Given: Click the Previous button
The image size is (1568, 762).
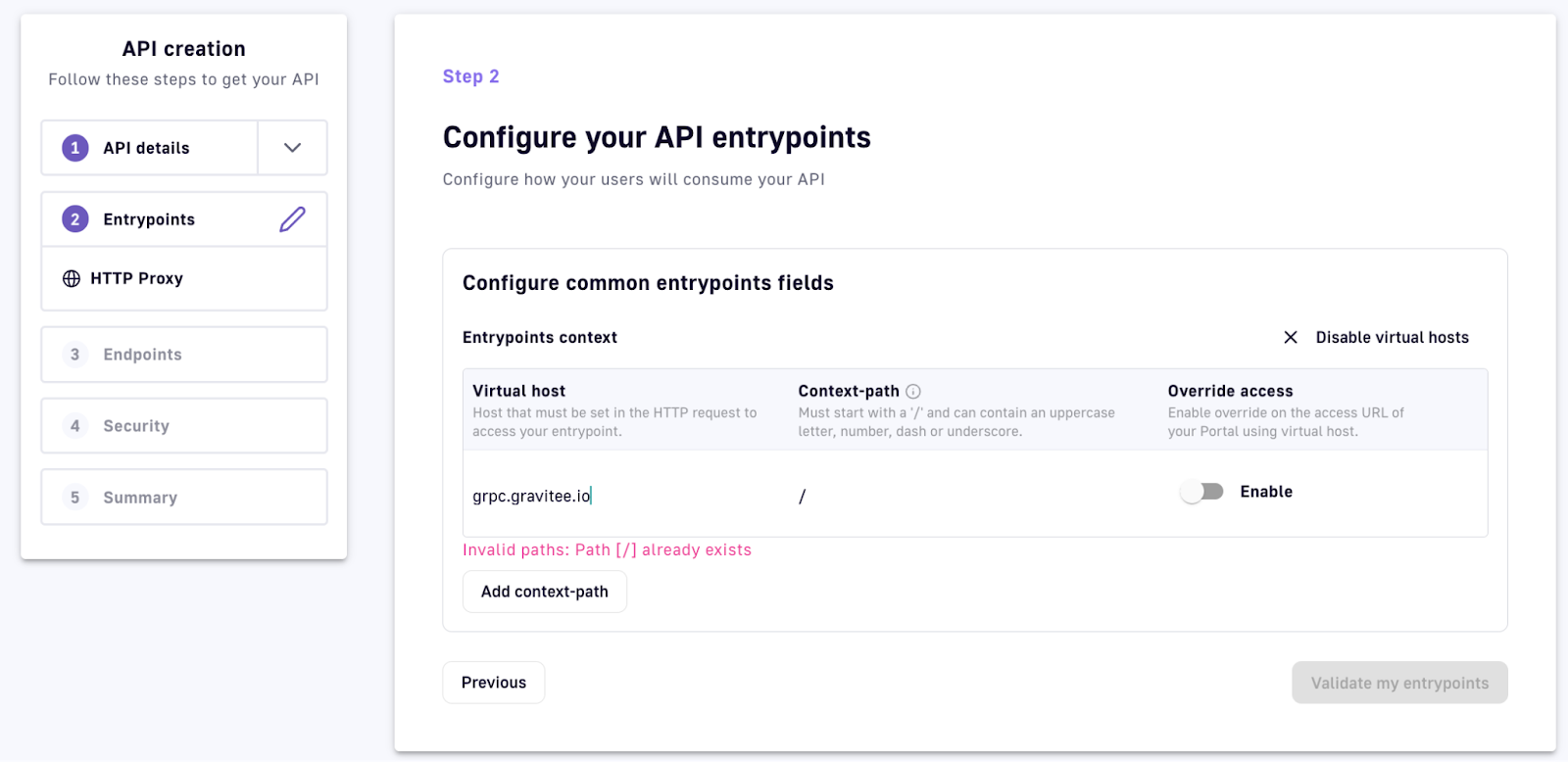Looking at the screenshot, I should coord(494,683).
